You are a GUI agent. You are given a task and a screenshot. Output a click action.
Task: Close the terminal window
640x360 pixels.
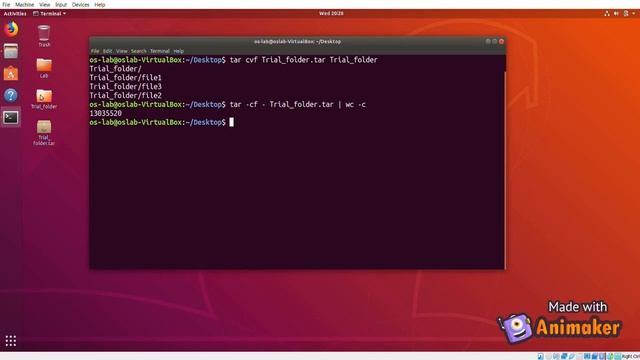[x=502, y=41]
